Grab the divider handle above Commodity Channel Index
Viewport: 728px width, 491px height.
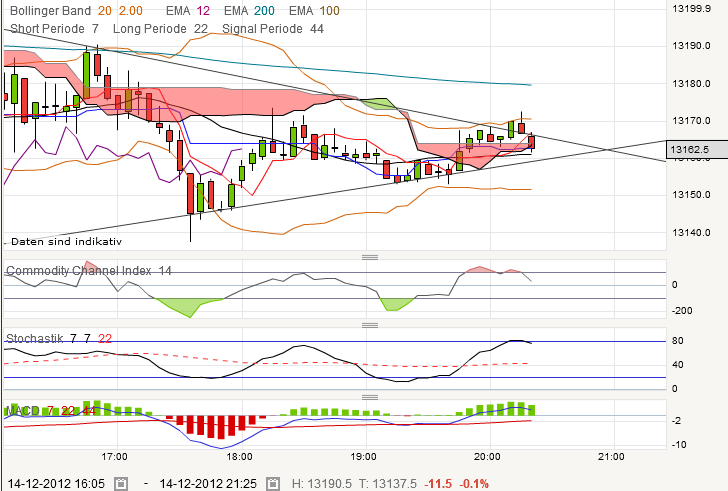coord(370,257)
